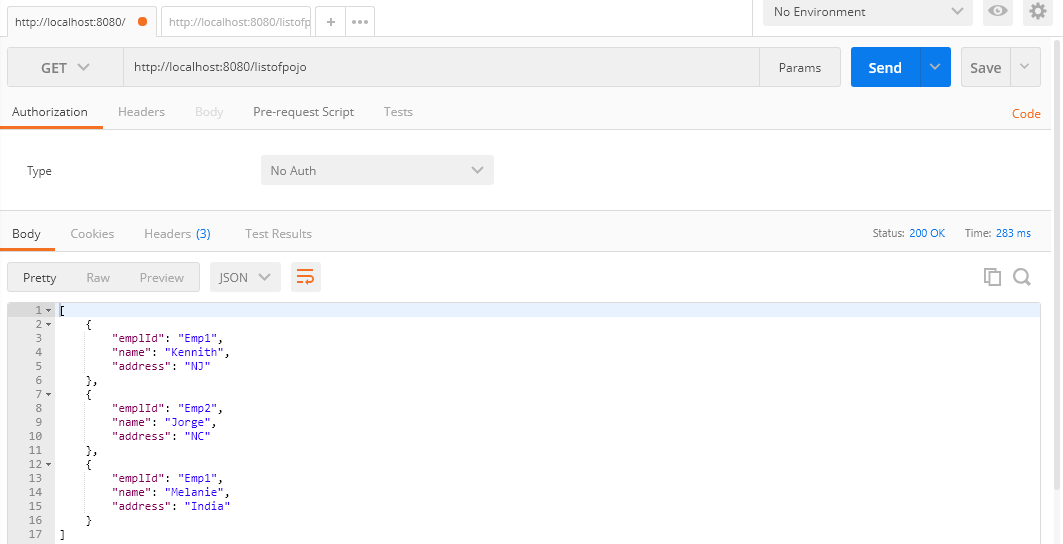The height and width of the screenshot is (544, 1063).
Task: Select Pretty view mode
Action: tap(39, 277)
